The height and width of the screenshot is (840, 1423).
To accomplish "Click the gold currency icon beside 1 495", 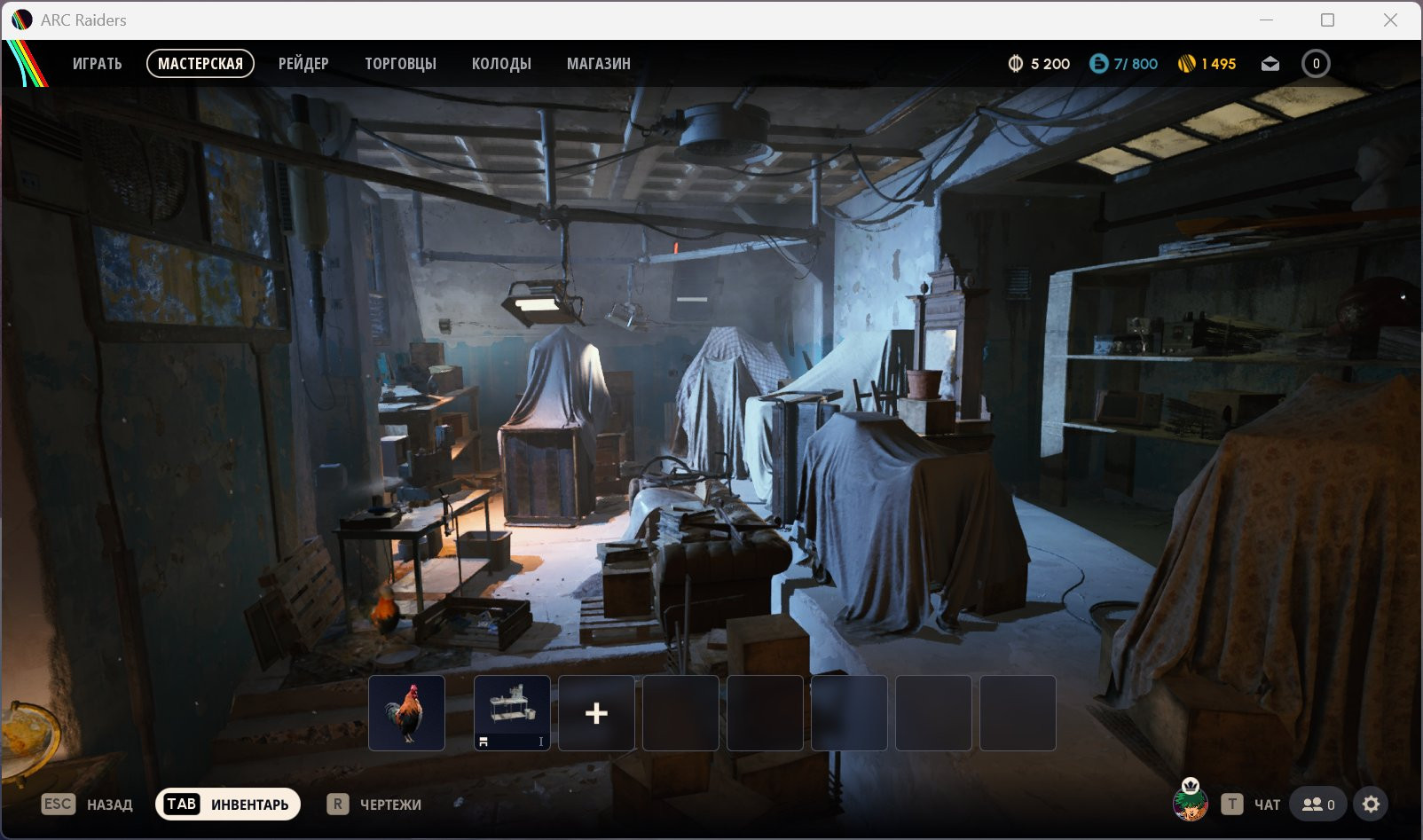I will click(1186, 64).
